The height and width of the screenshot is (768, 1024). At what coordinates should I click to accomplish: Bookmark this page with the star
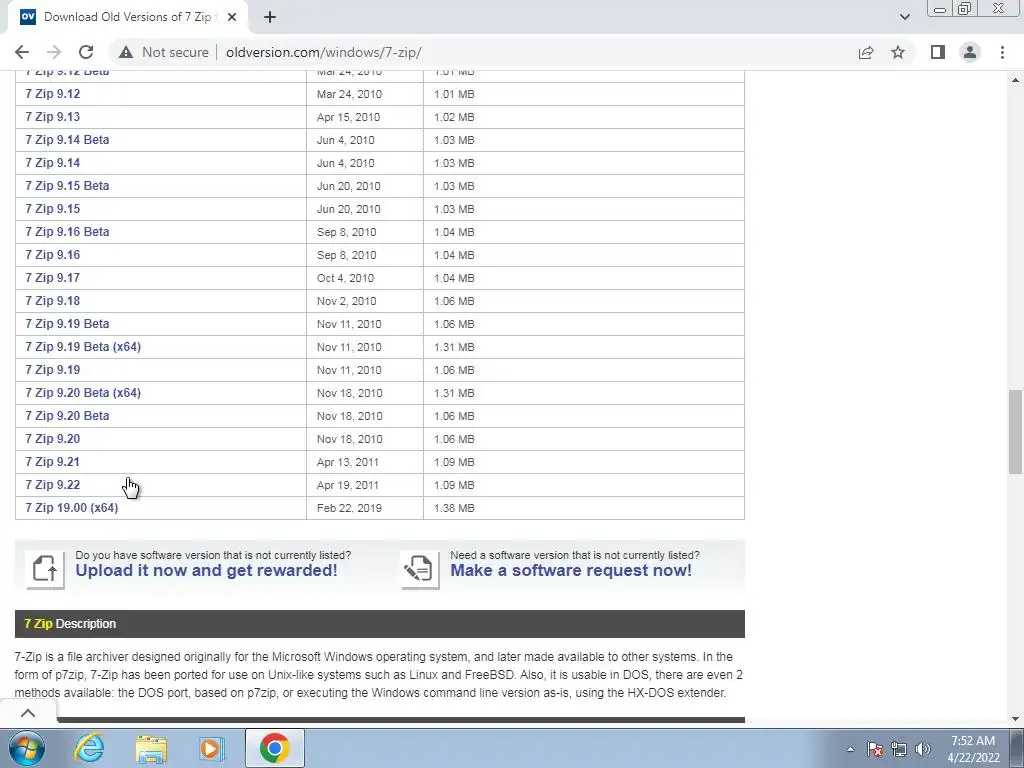[898, 52]
